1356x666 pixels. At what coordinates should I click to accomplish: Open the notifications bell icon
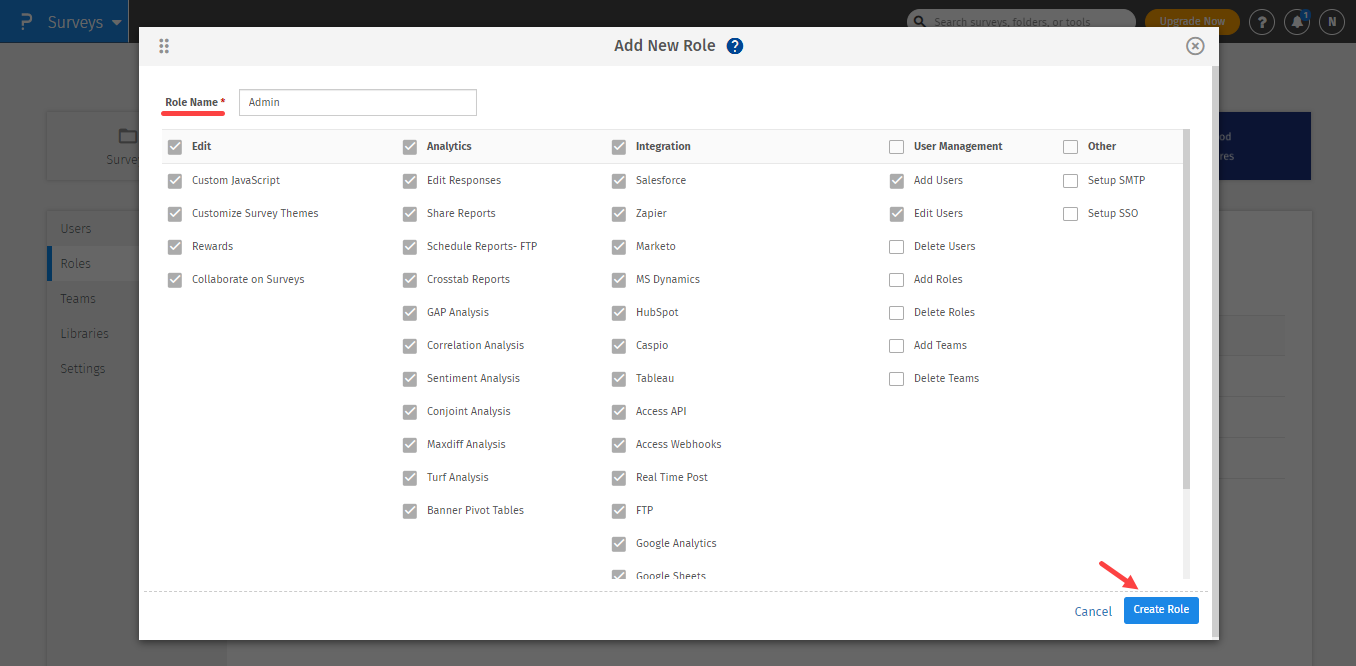coord(1297,21)
